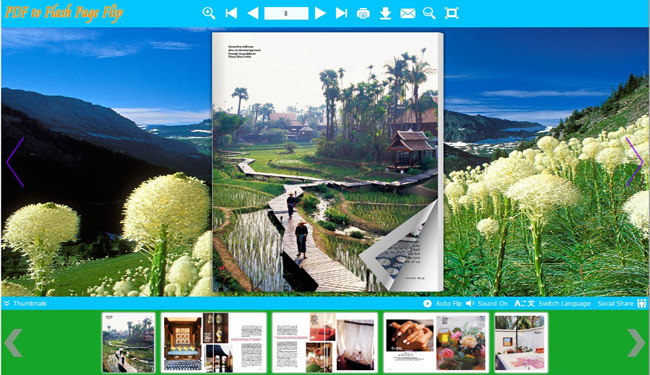This screenshot has height=375, width=650.
Task: Open search with the magnifier icon
Action: (x=429, y=13)
